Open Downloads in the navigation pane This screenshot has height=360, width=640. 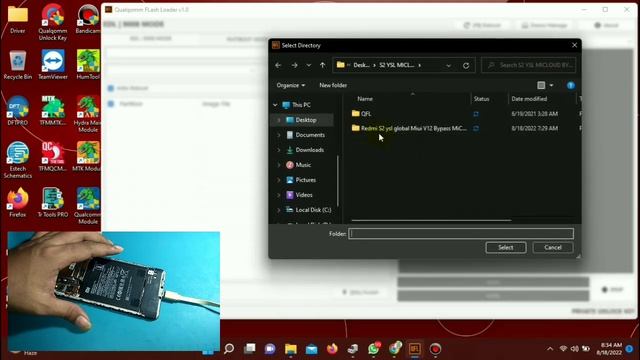[309, 150]
